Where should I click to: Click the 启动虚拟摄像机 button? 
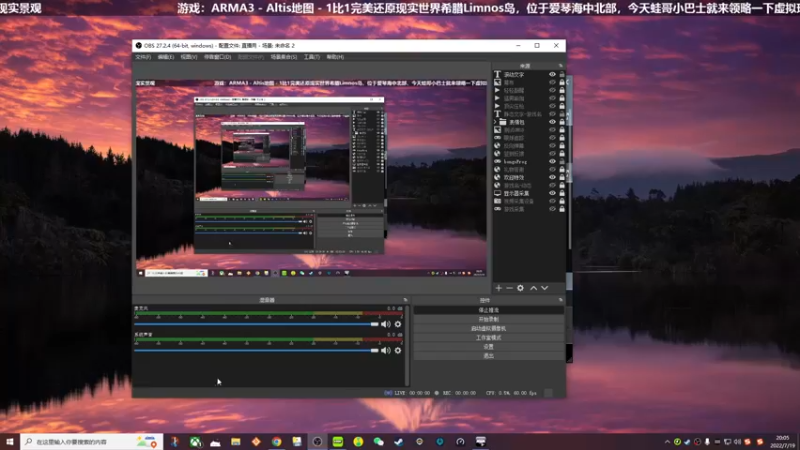click(489, 329)
